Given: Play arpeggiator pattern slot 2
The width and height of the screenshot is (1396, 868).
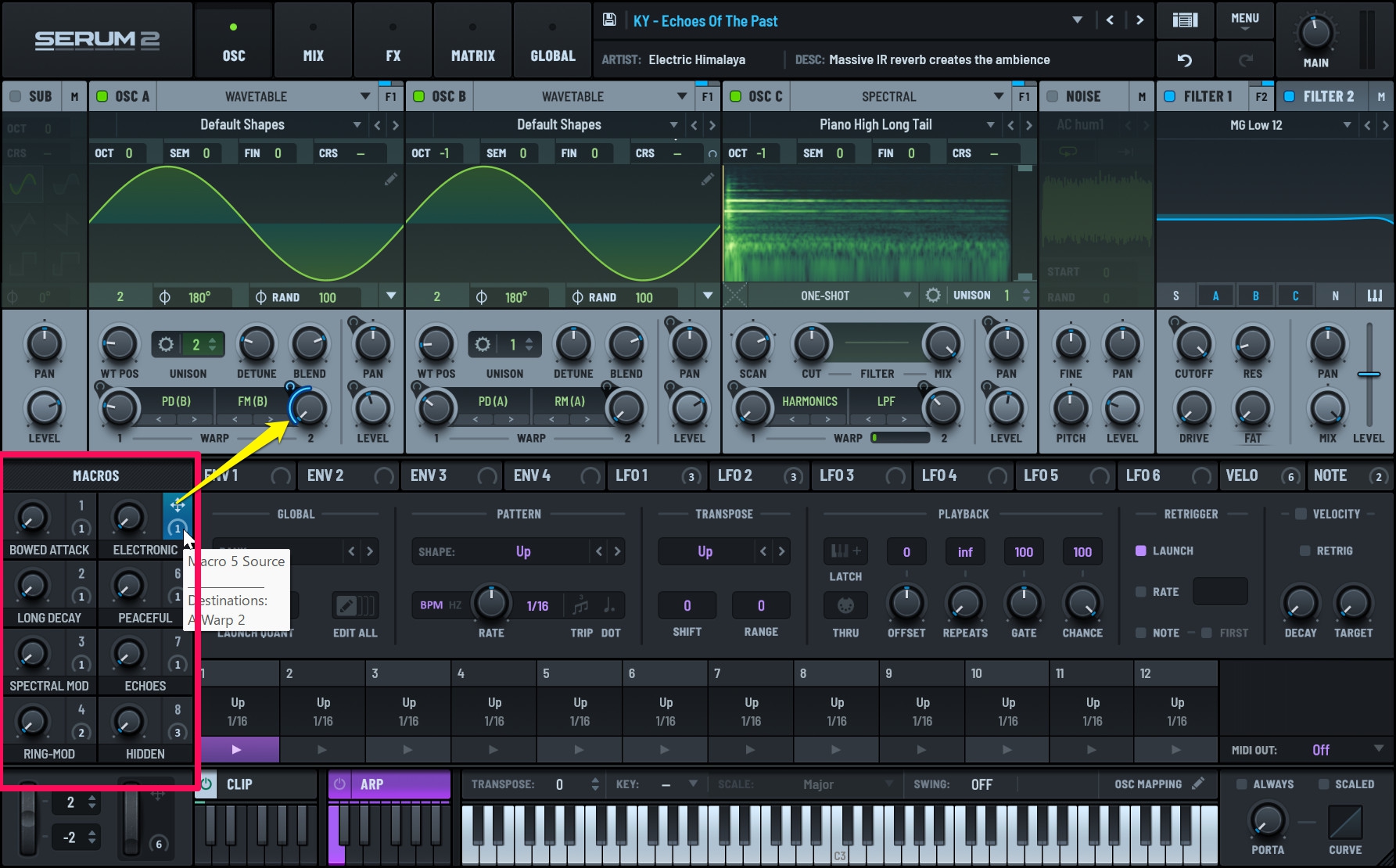Looking at the screenshot, I should pos(322,749).
